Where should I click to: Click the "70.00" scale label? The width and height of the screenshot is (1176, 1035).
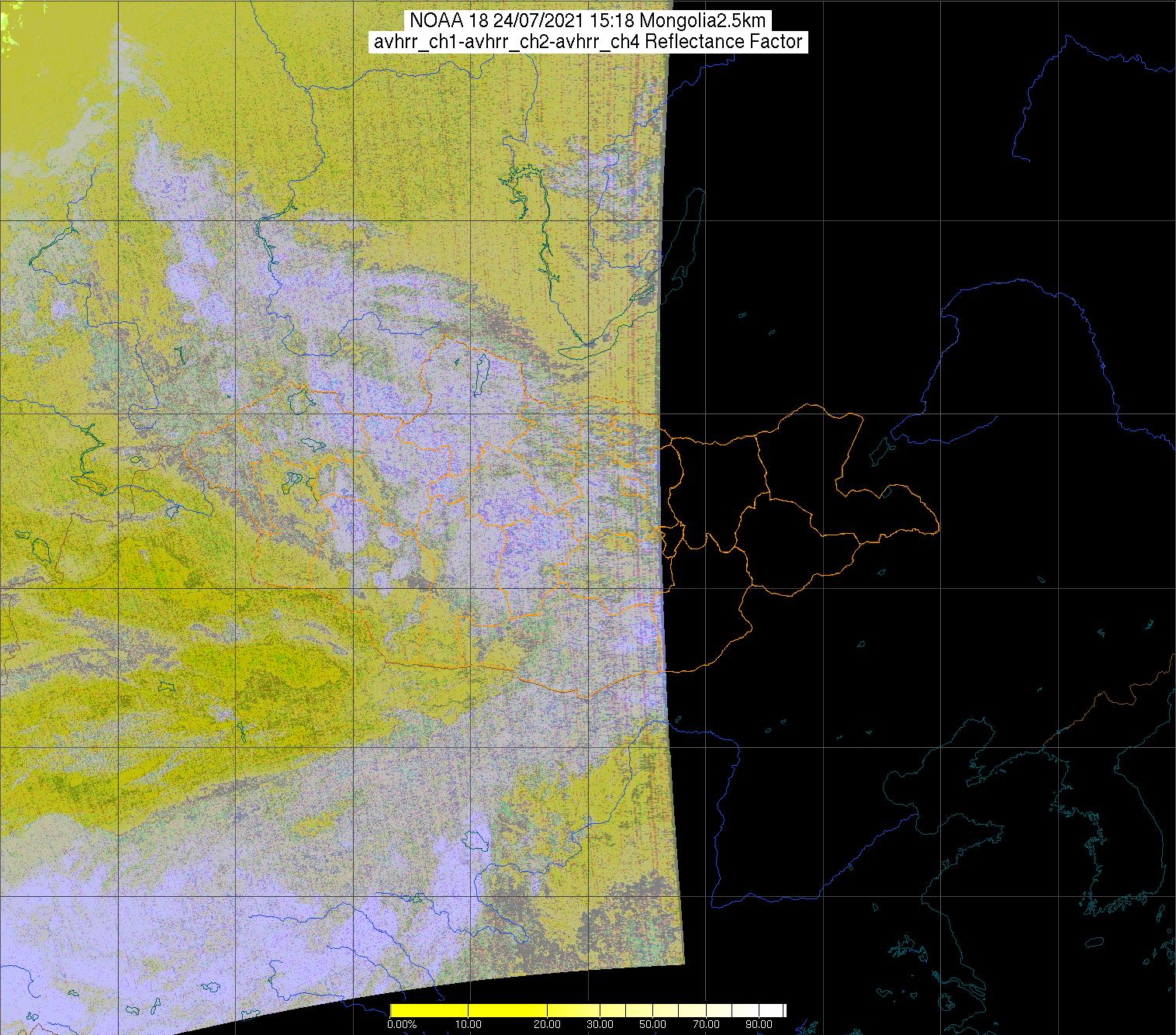tap(706, 1025)
